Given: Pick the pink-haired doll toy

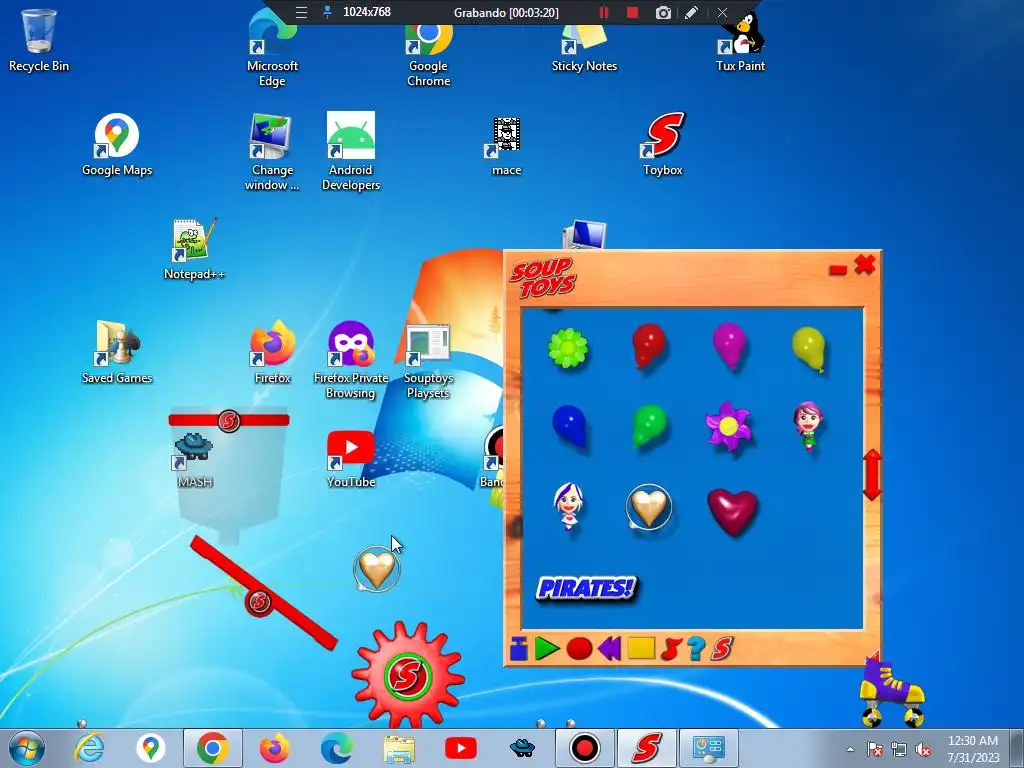Looking at the screenshot, I should point(808,426).
